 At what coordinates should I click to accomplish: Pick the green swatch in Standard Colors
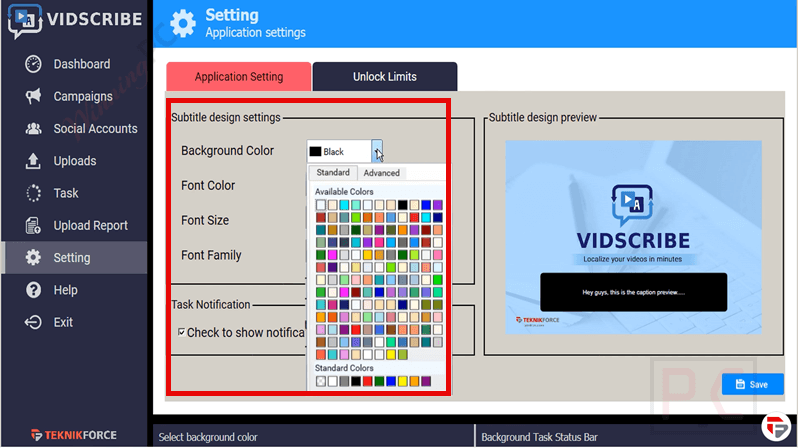379,381
